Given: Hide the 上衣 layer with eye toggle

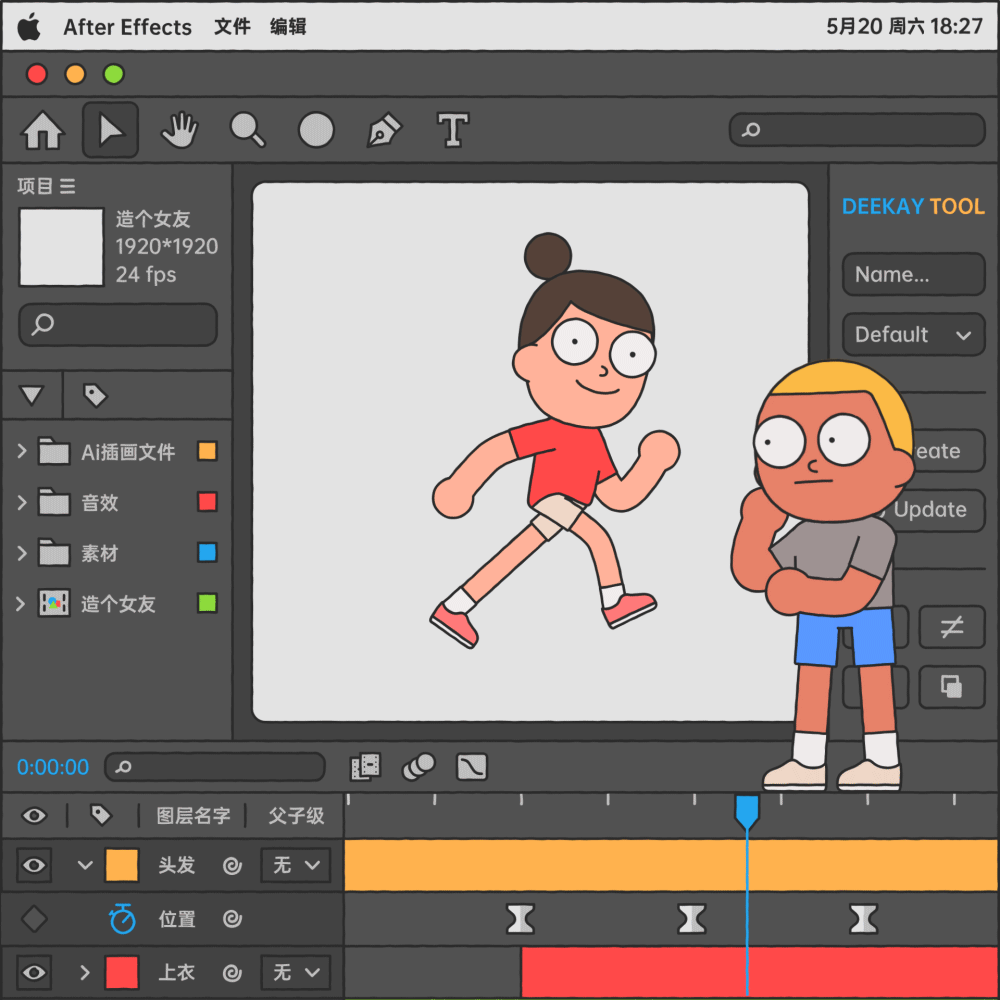Looking at the screenshot, I should point(34,972).
